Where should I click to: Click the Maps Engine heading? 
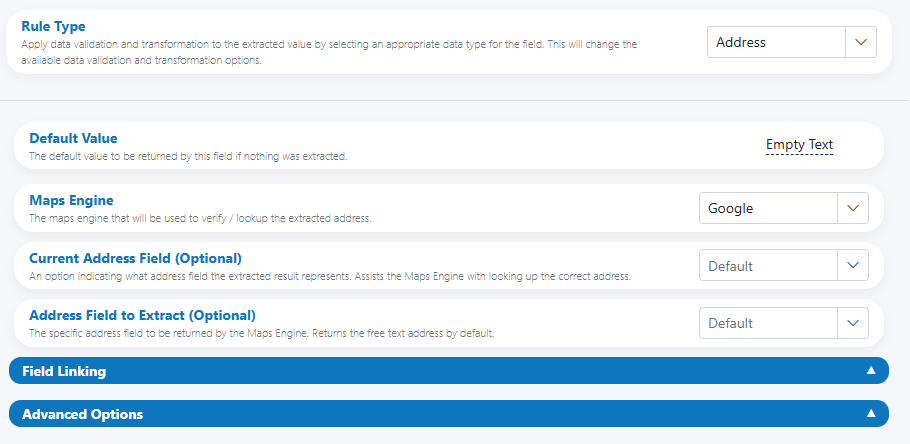coord(71,200)
